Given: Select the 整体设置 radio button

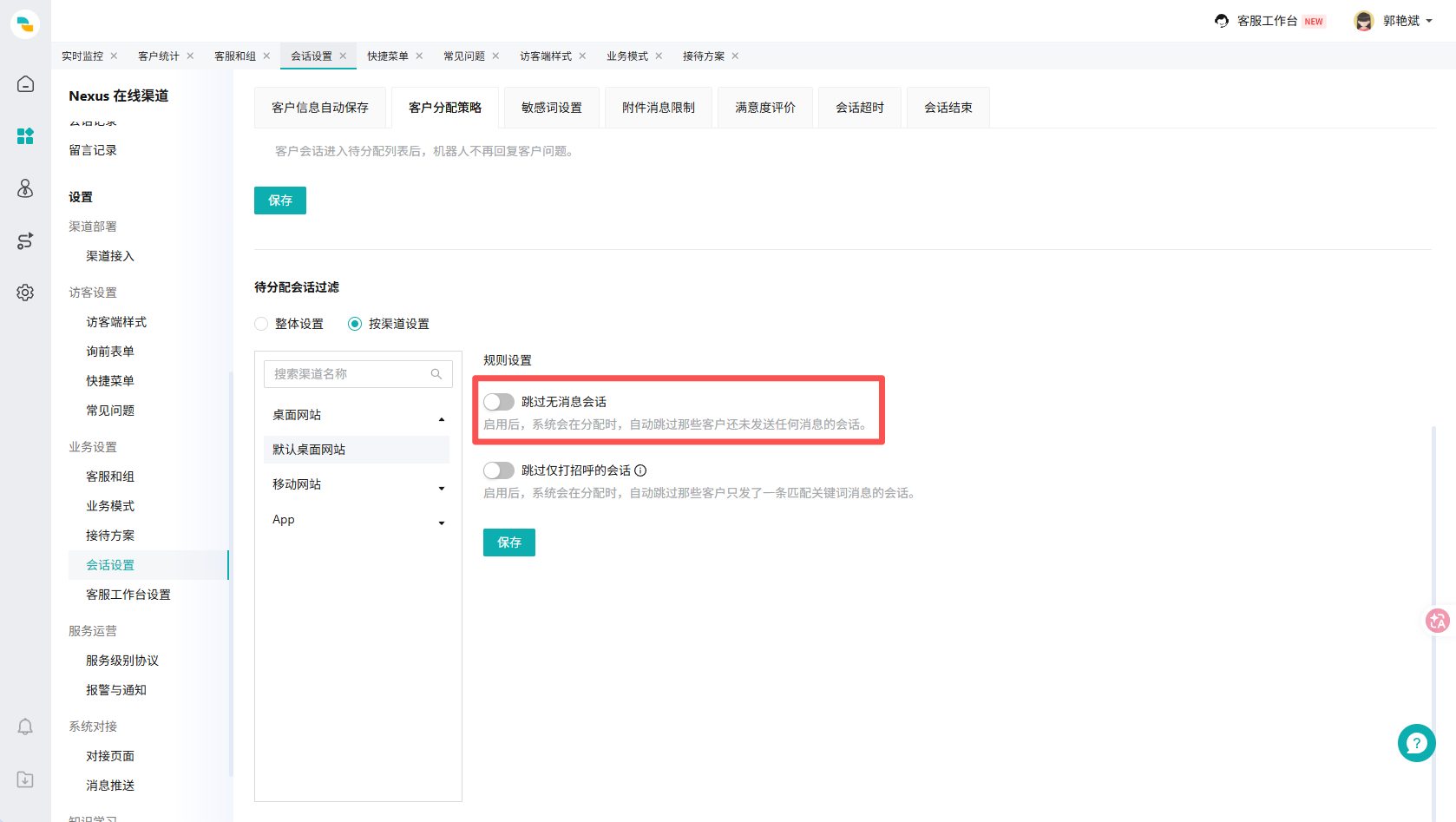Looking at the screenshot, I should [x=261, y=324].
